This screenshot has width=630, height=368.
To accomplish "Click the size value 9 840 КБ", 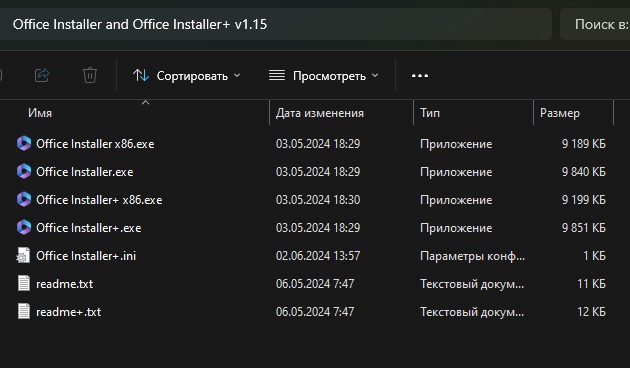I will [x=583, y=172].
